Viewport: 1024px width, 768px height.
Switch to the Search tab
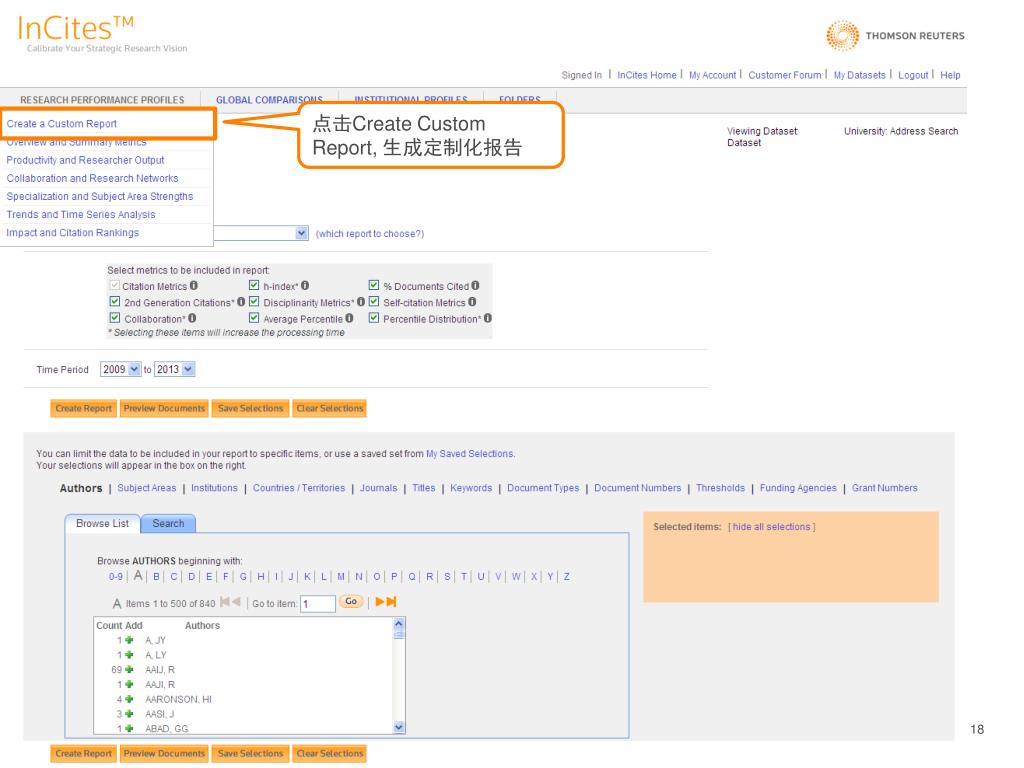pos(168,523)
